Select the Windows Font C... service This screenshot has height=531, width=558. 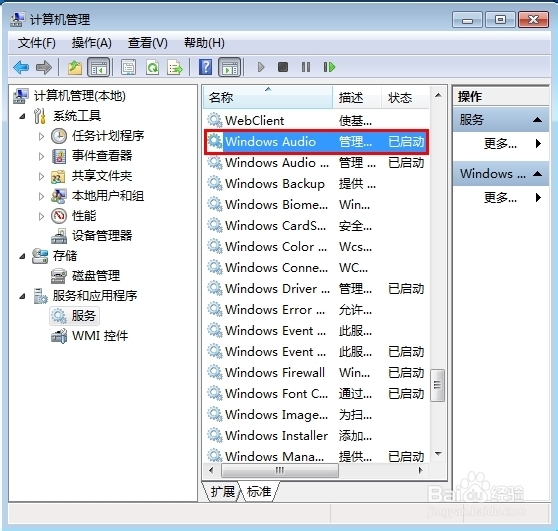[x=317, y=393]
